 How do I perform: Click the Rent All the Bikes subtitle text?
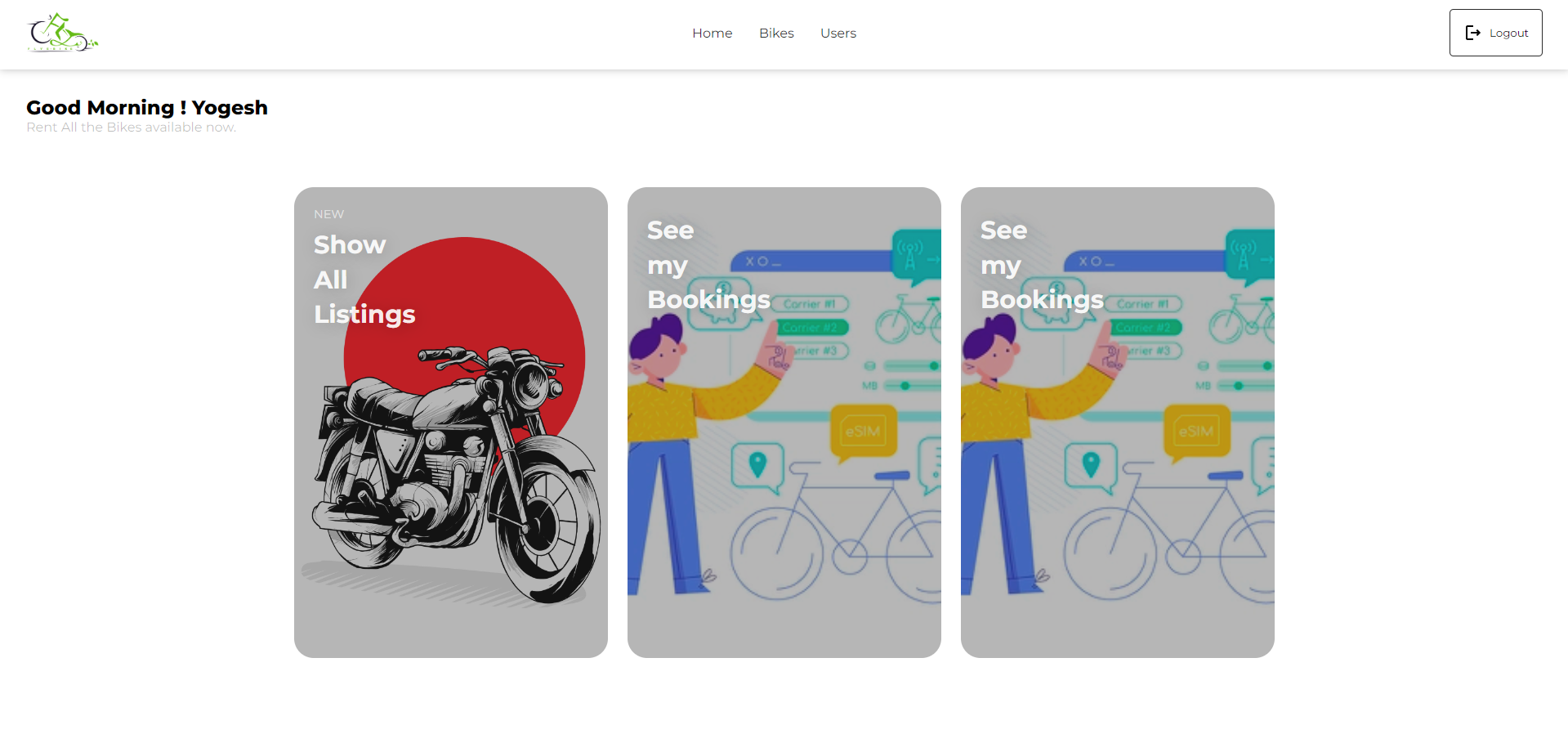[x=131, y=127]
